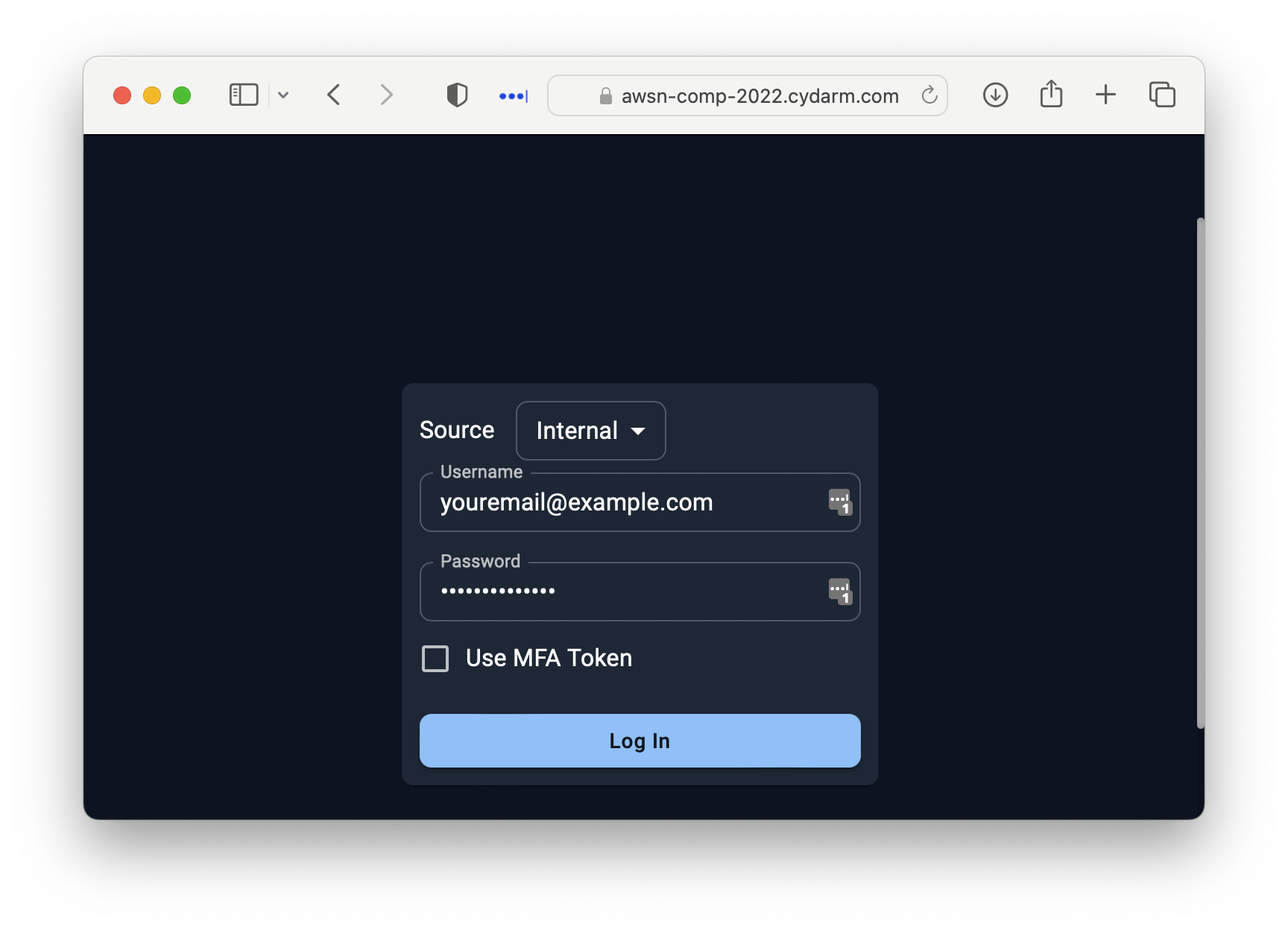Click the yellow minimize window button
The height and width of the screenshot is (930, 1288).
(152, 95)
